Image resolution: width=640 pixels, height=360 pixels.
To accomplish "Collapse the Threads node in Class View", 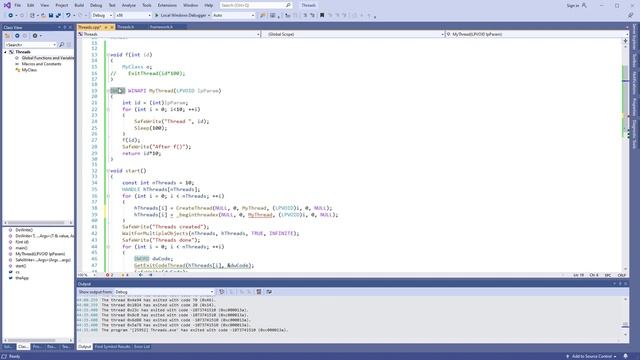I will click(x=5, y=52).
